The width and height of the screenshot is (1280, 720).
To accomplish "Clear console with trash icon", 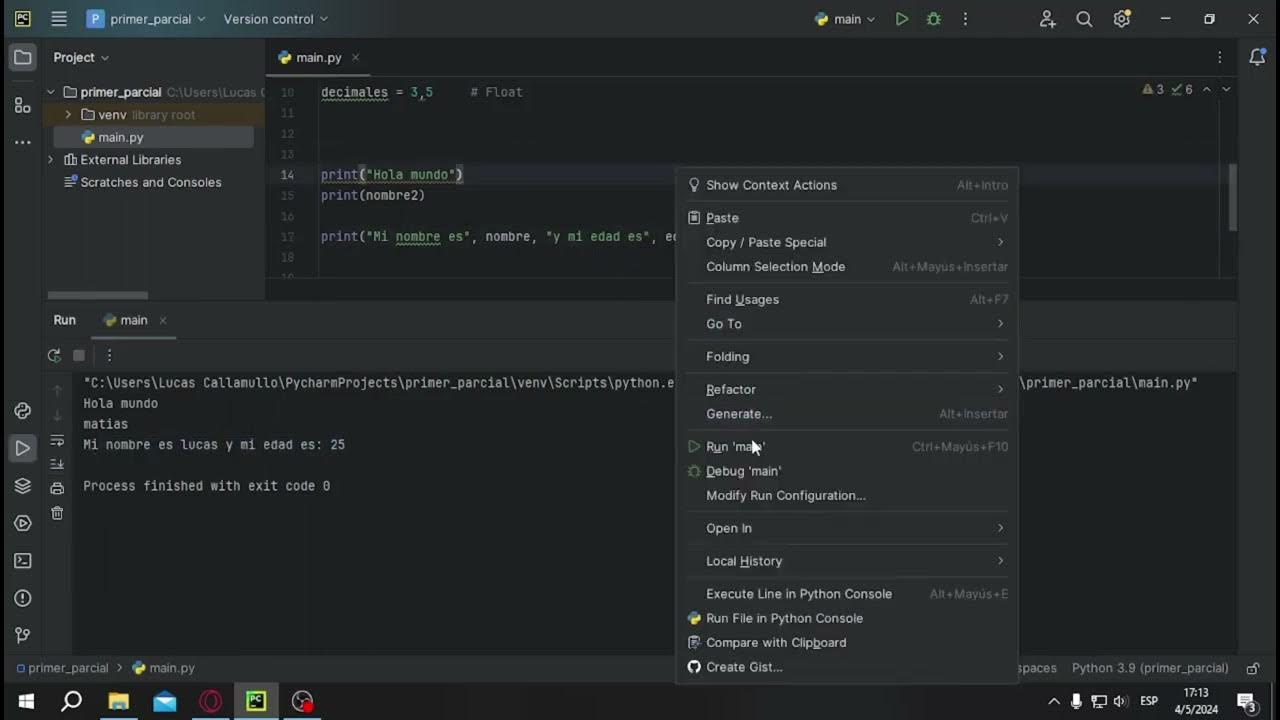I will tap(57, 513).
